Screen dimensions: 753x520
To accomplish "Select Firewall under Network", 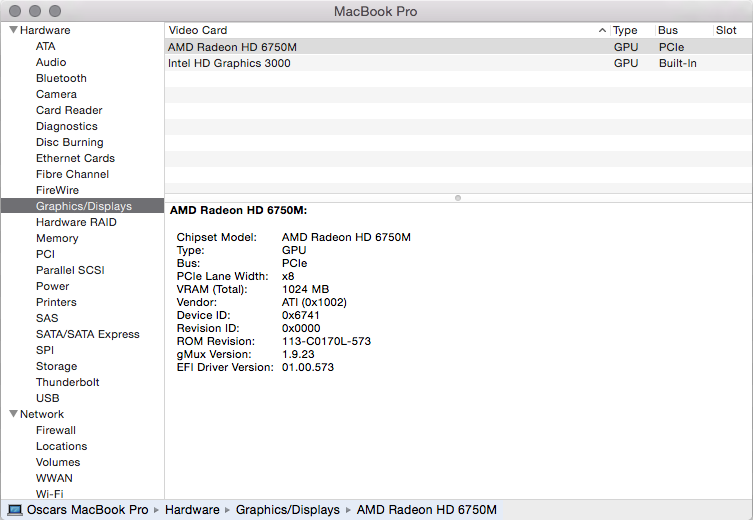I will [56, 430].
